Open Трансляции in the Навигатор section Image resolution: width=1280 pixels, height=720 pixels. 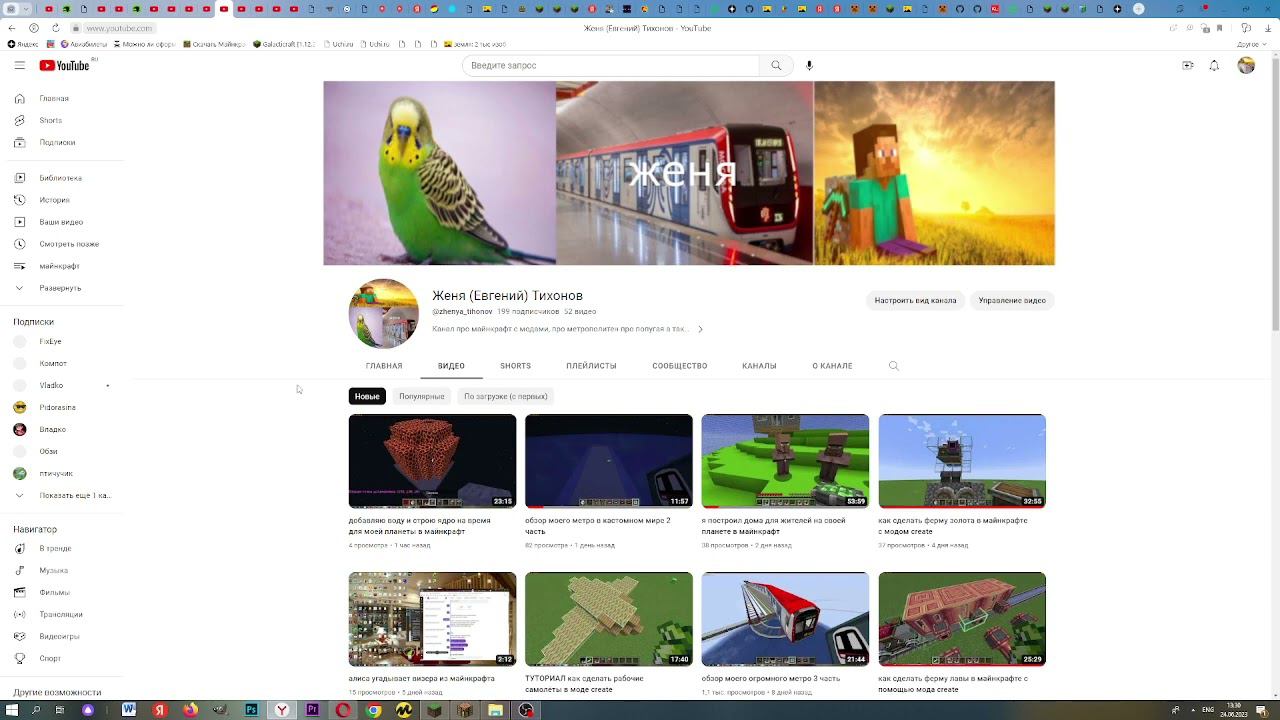[x=62, y=614]
